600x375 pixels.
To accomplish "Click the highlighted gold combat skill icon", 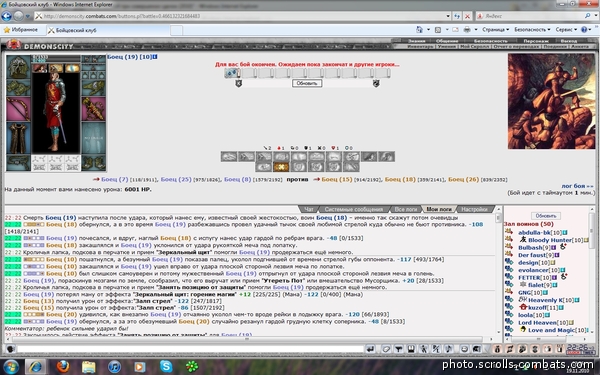I will coord(281,167).
